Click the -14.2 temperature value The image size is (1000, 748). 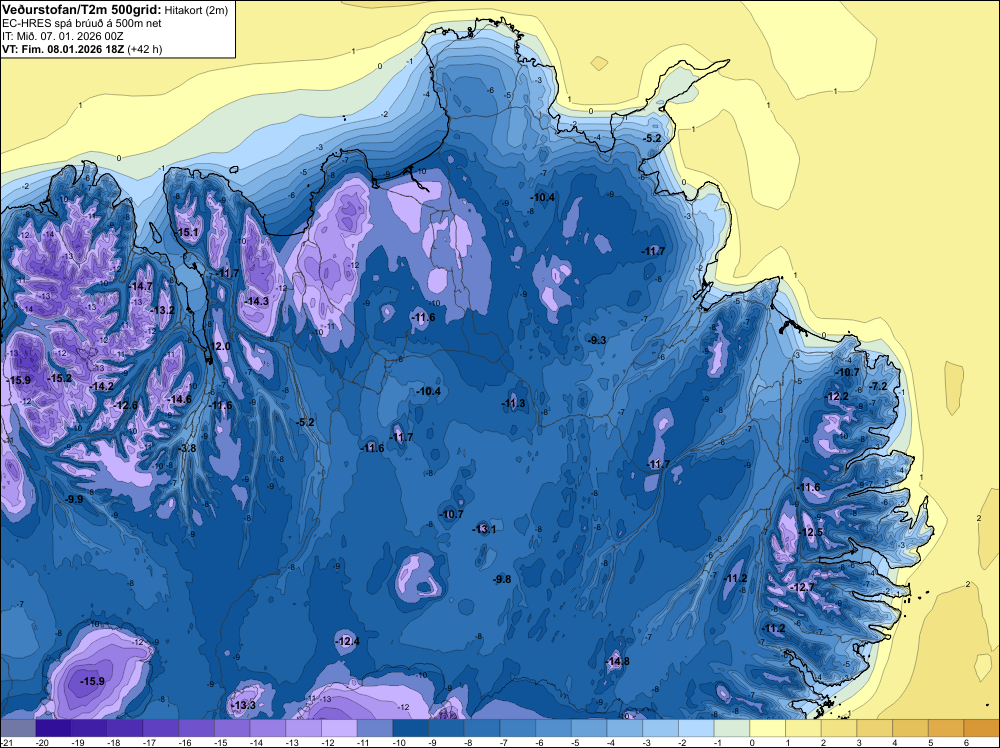click(x=102, y=386)
